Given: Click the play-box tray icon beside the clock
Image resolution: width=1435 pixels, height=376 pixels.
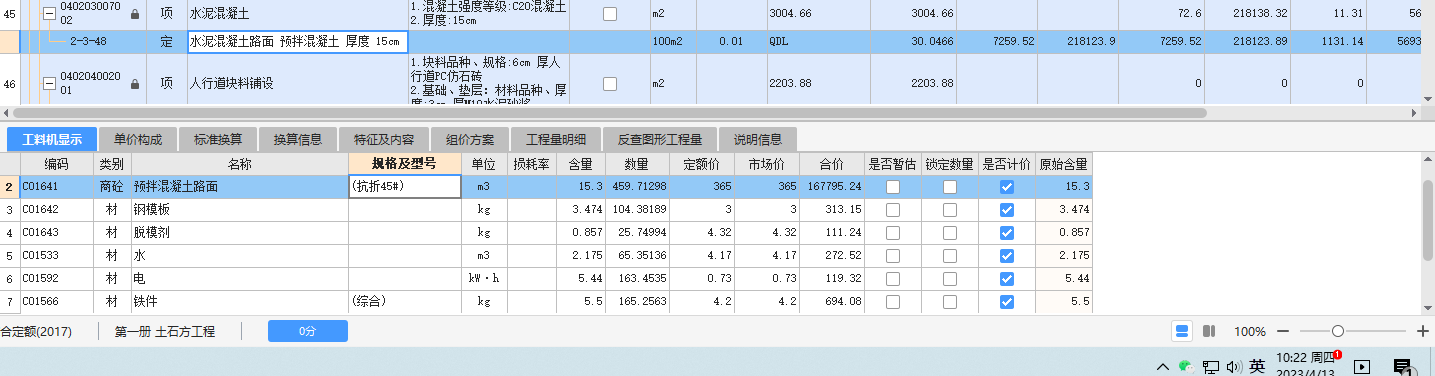Looking at the screenshot, I should (1361, 367).
